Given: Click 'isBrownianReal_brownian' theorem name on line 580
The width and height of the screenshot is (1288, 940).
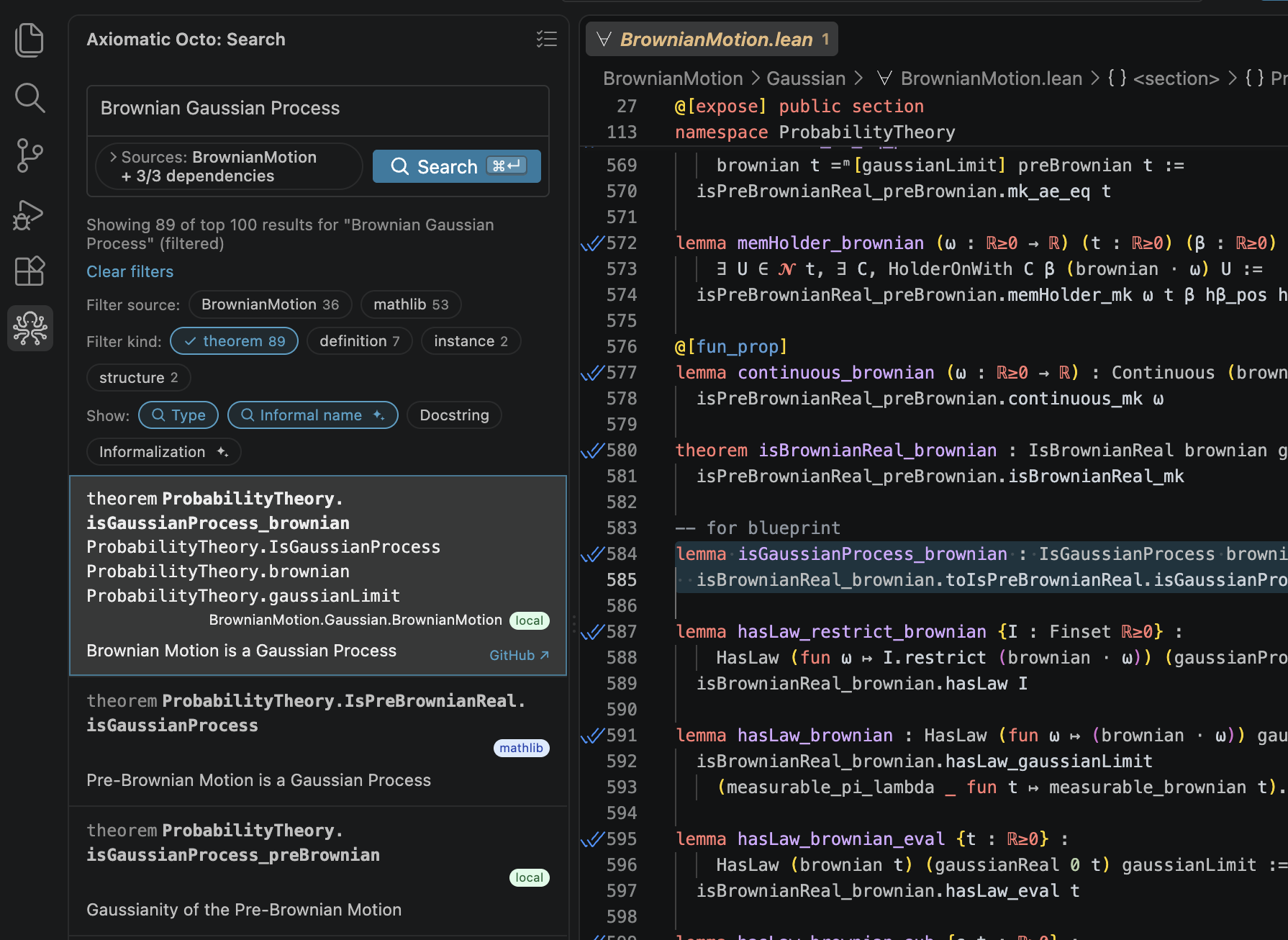Looking at the screenshot, I should [x=878, y=451].
